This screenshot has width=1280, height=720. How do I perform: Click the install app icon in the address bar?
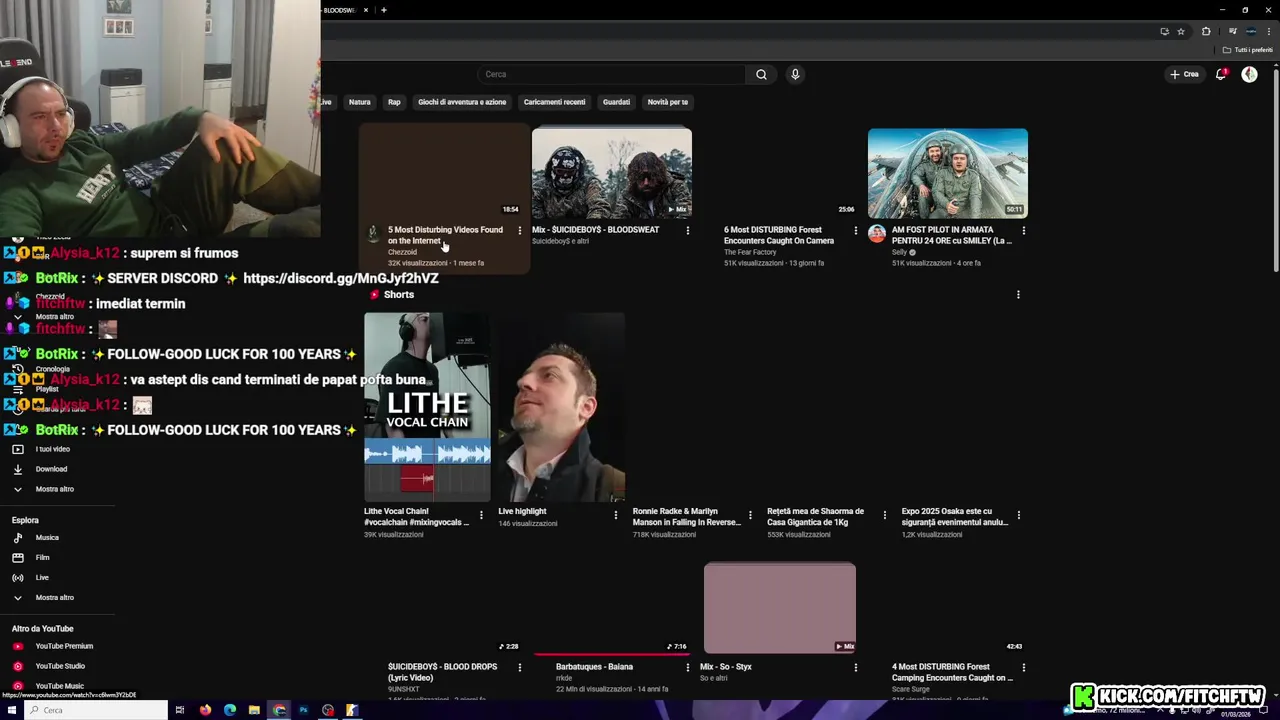(1164, 31)
